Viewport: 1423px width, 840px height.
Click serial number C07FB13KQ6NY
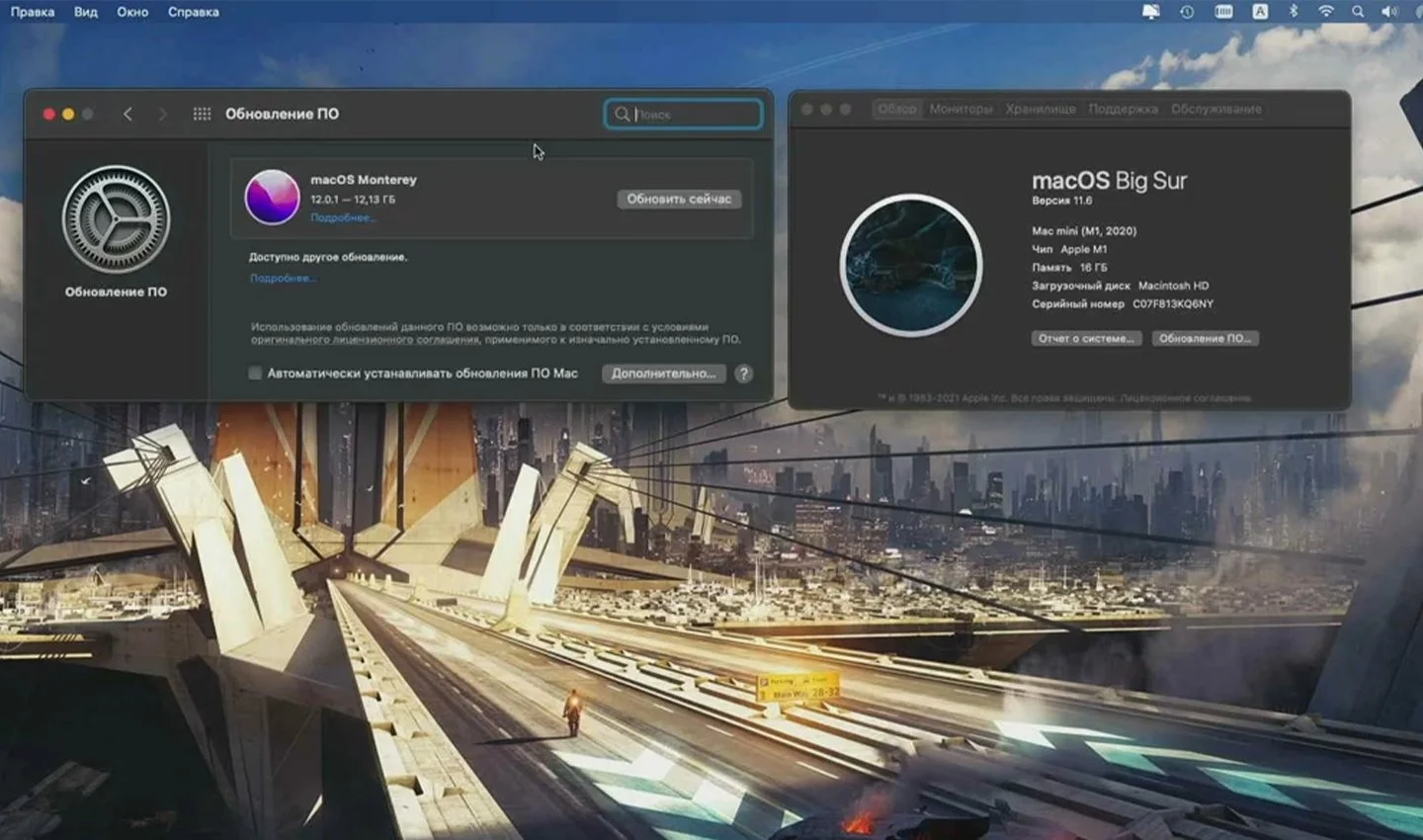[1173, 304]
